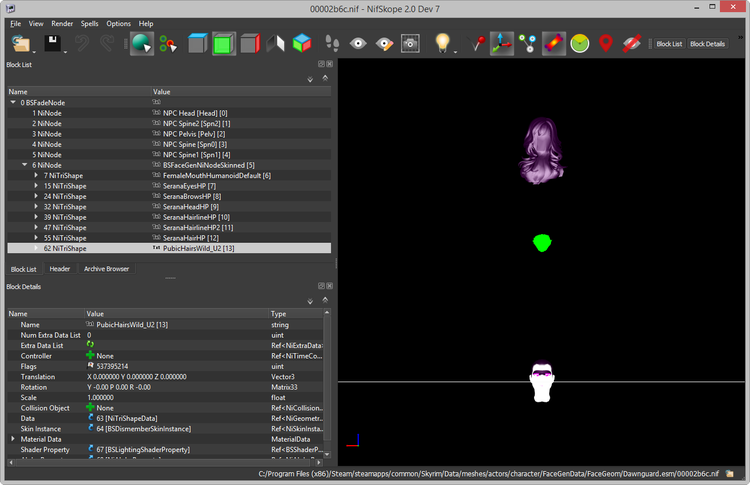The height and width of the screenshot is (485, 750).
Task: Open the Help menu
Action: 146,23
